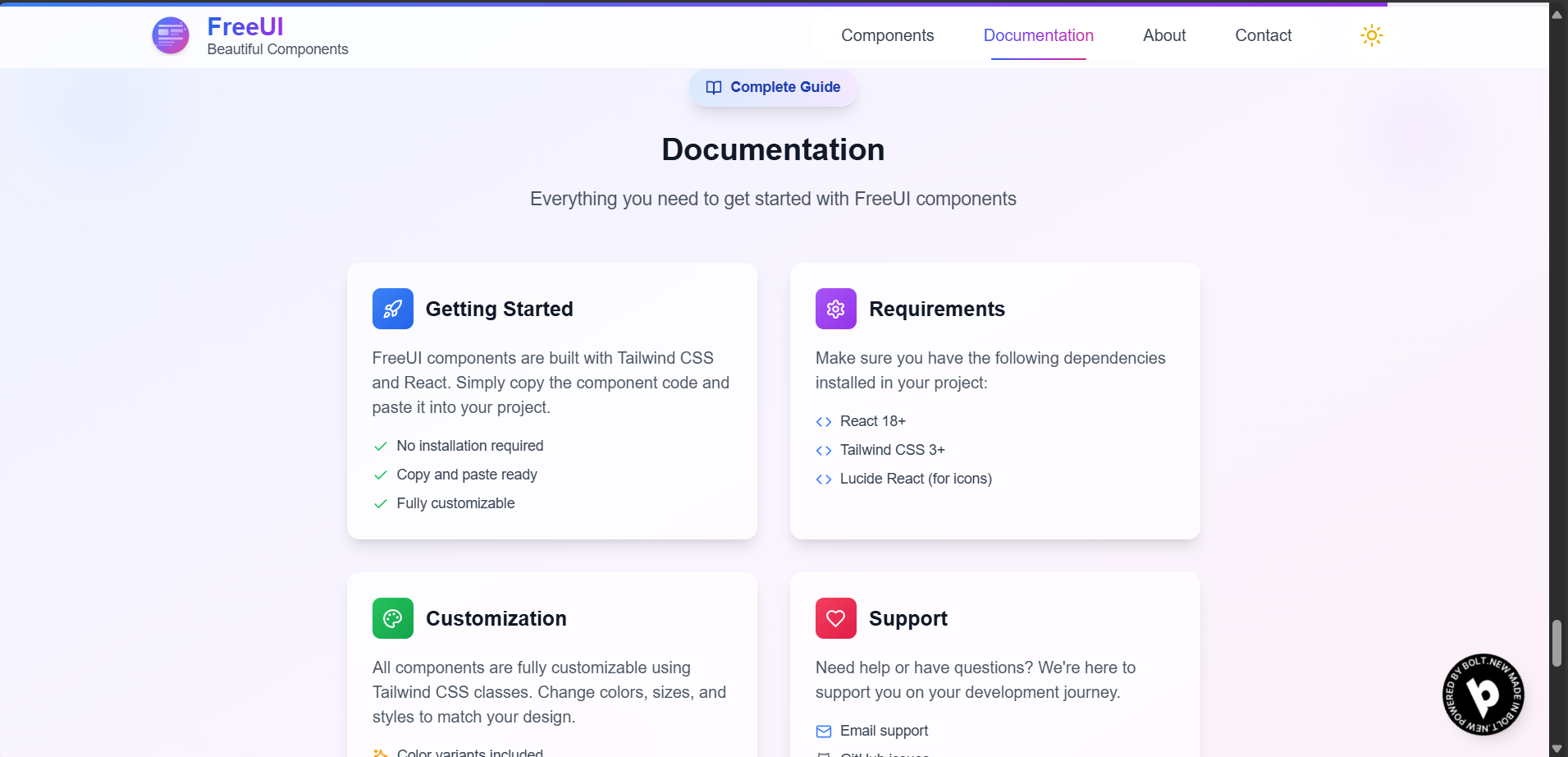Click the 'No installation required' text
This screenshot has width=1568, height=757.
click(x=470, y=446)
